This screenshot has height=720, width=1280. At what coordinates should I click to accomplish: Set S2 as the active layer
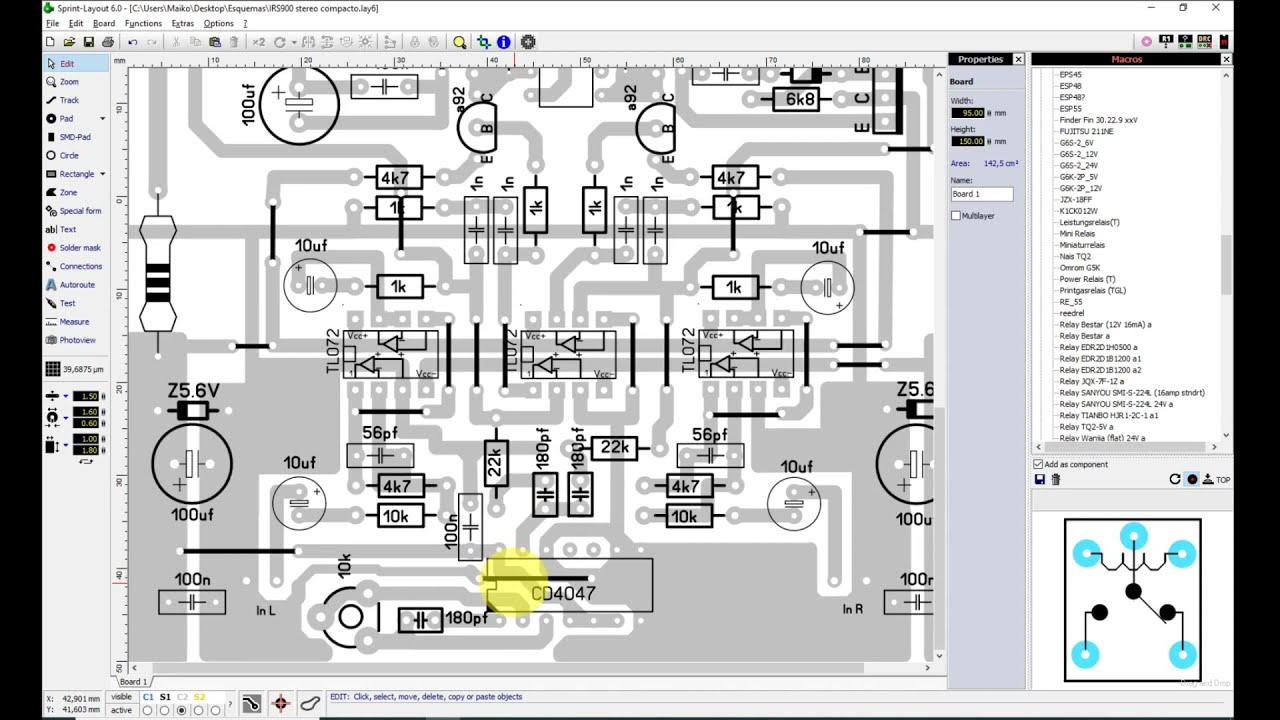pos(199,710)
